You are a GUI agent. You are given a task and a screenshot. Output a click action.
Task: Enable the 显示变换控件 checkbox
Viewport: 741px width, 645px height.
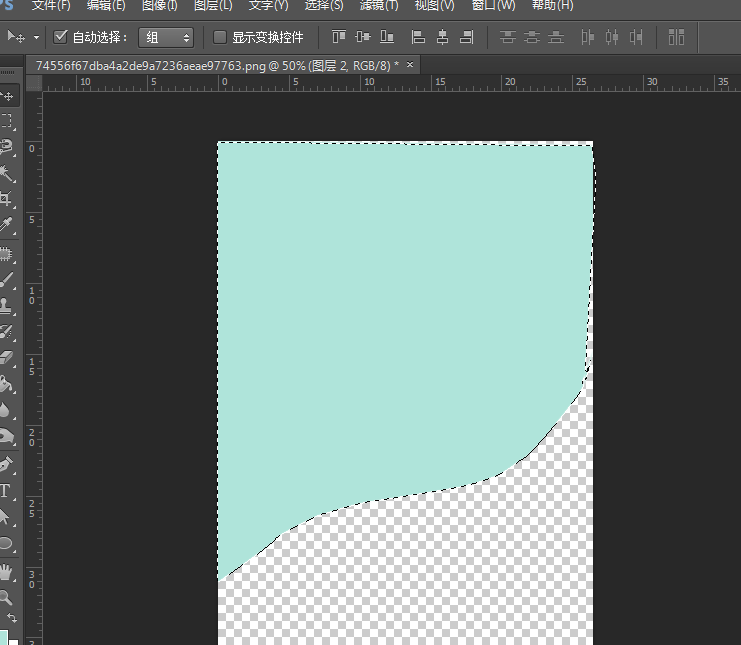pos(220,37)
